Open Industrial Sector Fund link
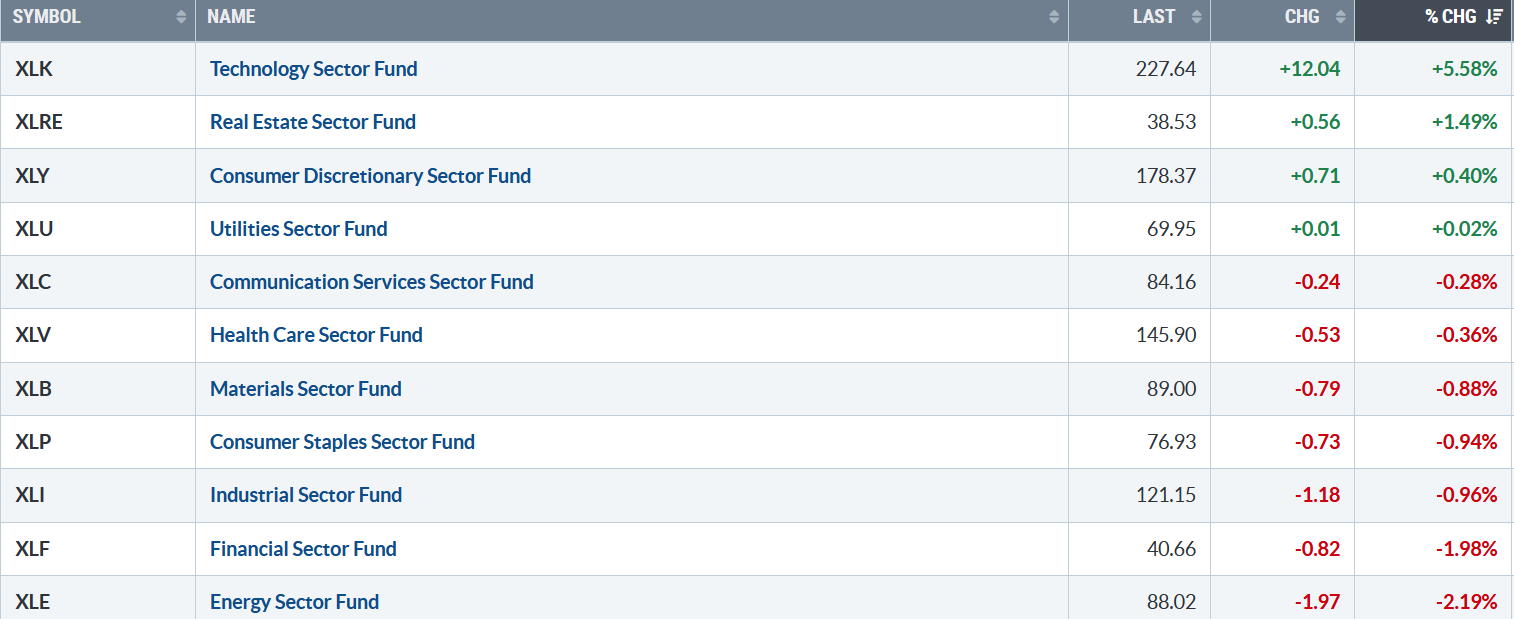This screenshot has width=1514, height=619. tap(306, 495)
